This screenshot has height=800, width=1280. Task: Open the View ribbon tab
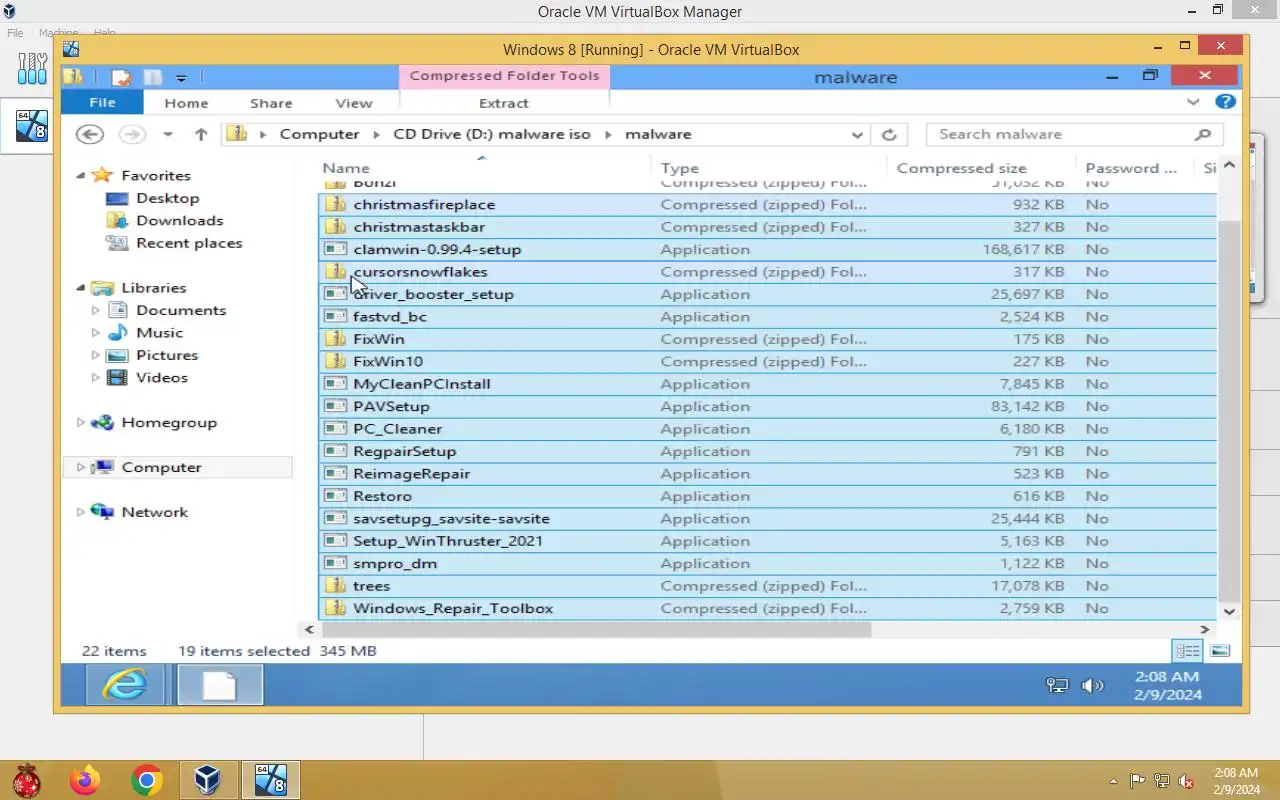[x=354, y=103]
